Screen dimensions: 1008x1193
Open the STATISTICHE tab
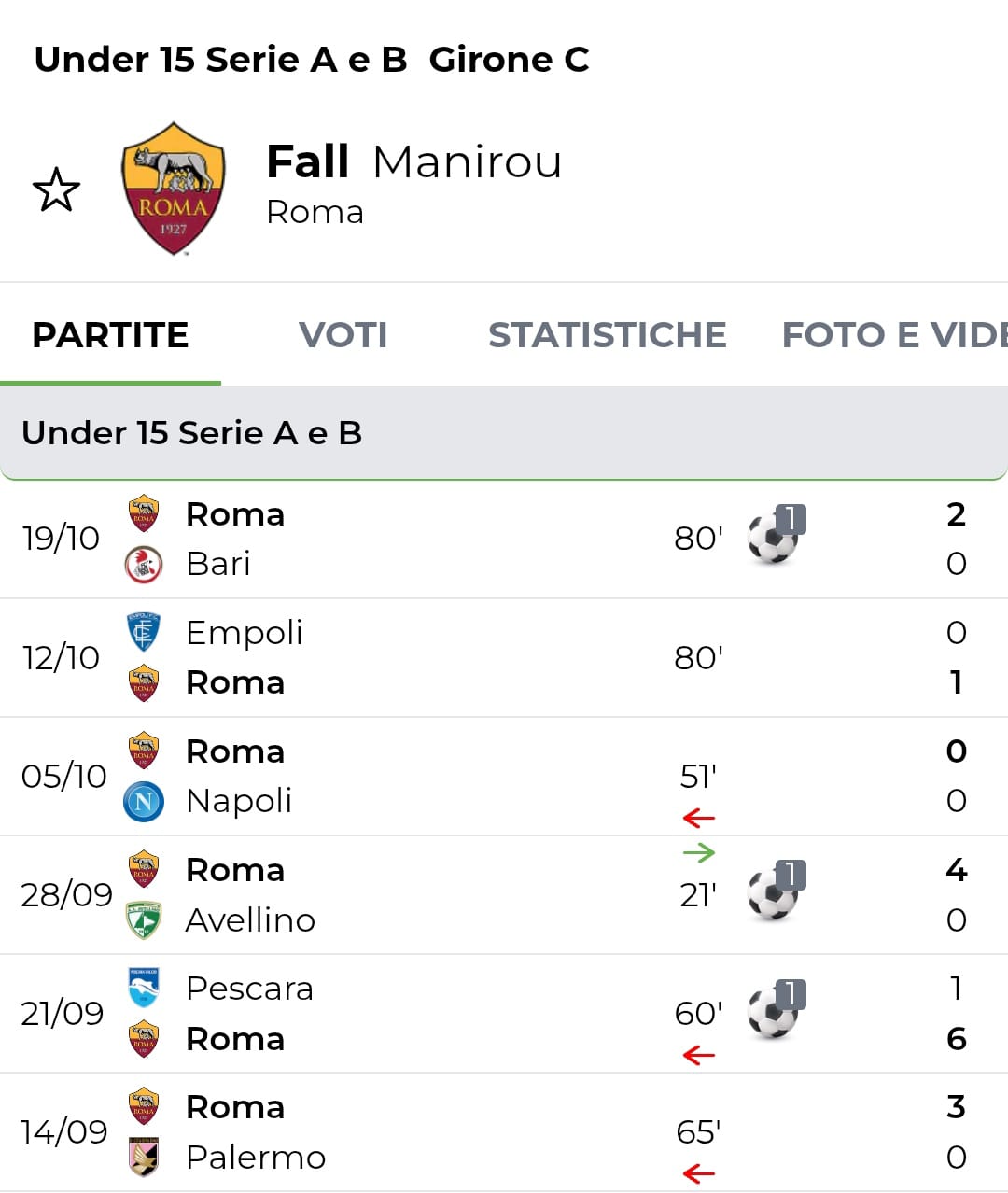[x=607, y=335]
